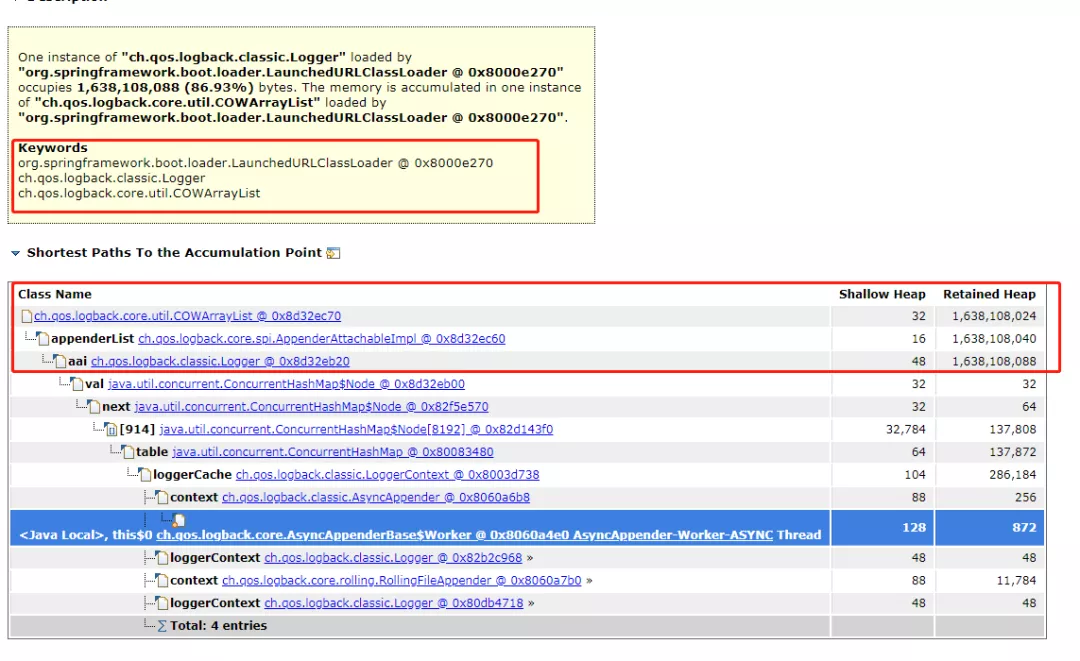Click object icon of RollingFileAppender context row

[163, 580]
